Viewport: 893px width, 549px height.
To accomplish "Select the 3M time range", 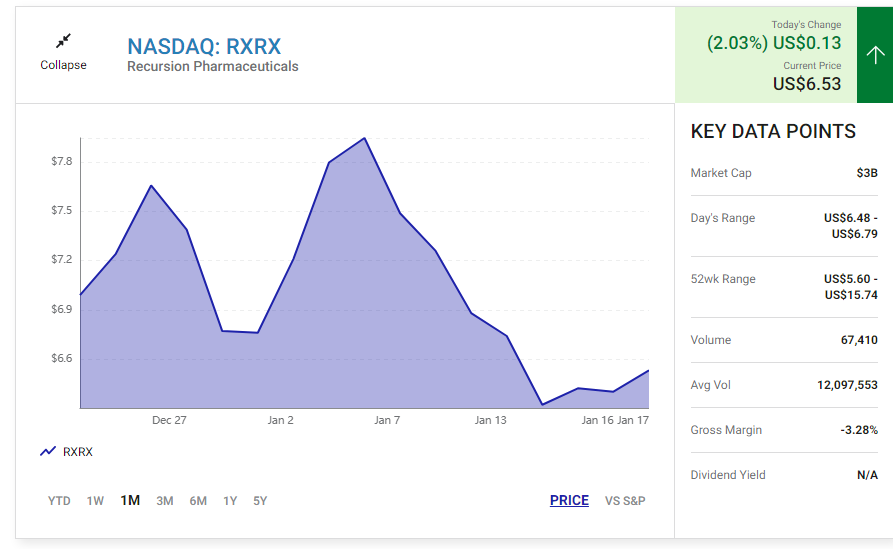I will [x=165, y=501].
